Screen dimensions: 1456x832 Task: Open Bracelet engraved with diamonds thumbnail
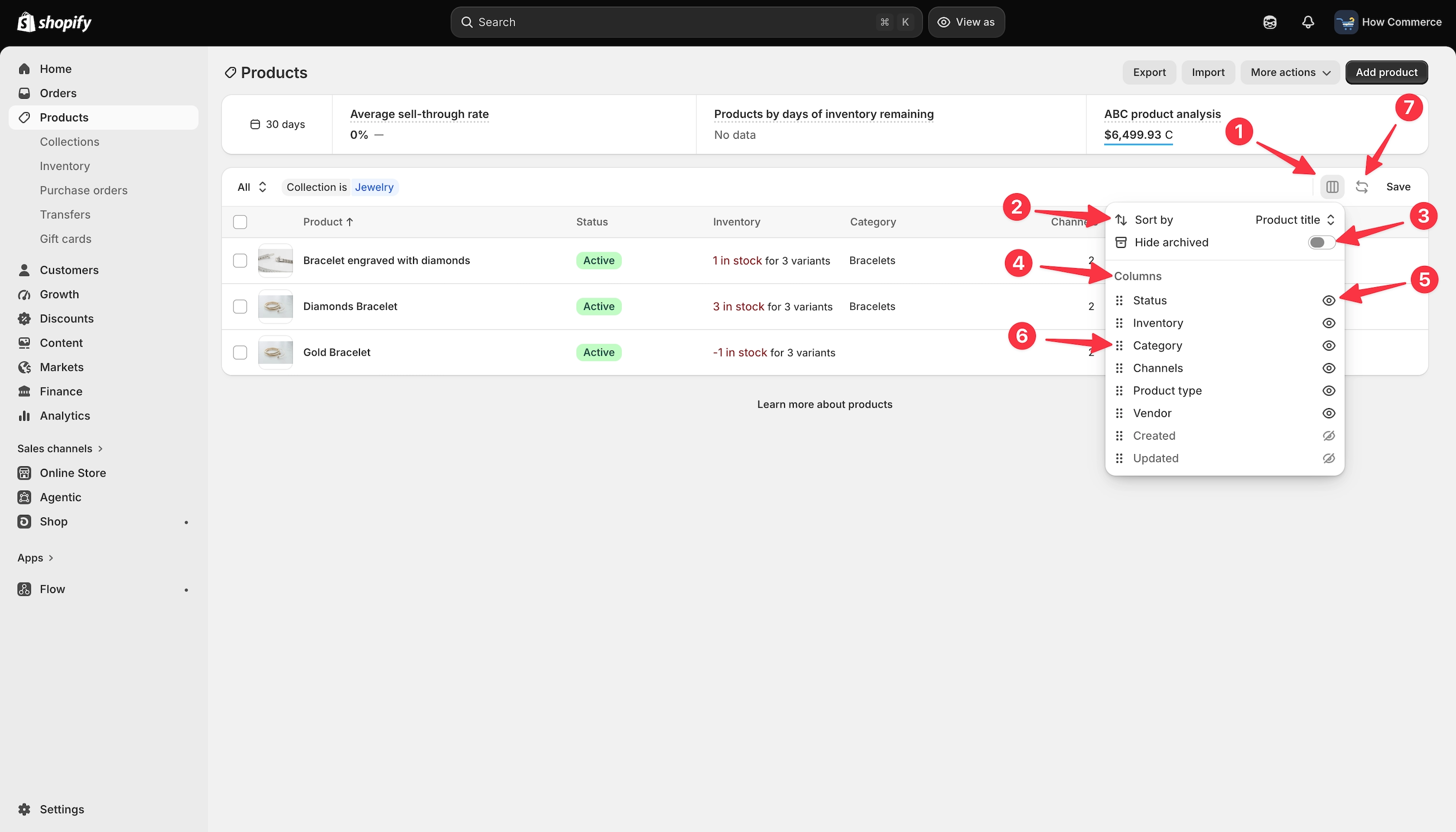[276, 260]
